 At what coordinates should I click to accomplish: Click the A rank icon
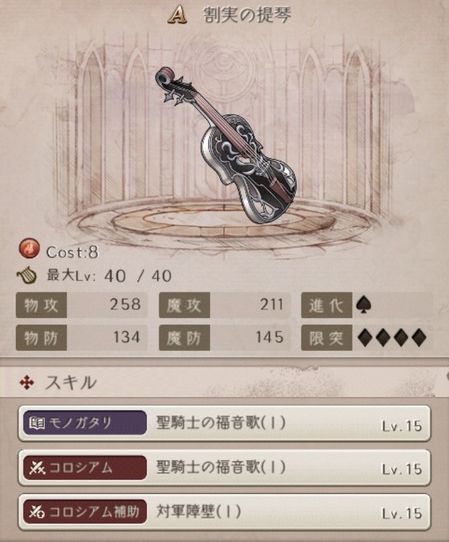[x=177, y=15]
